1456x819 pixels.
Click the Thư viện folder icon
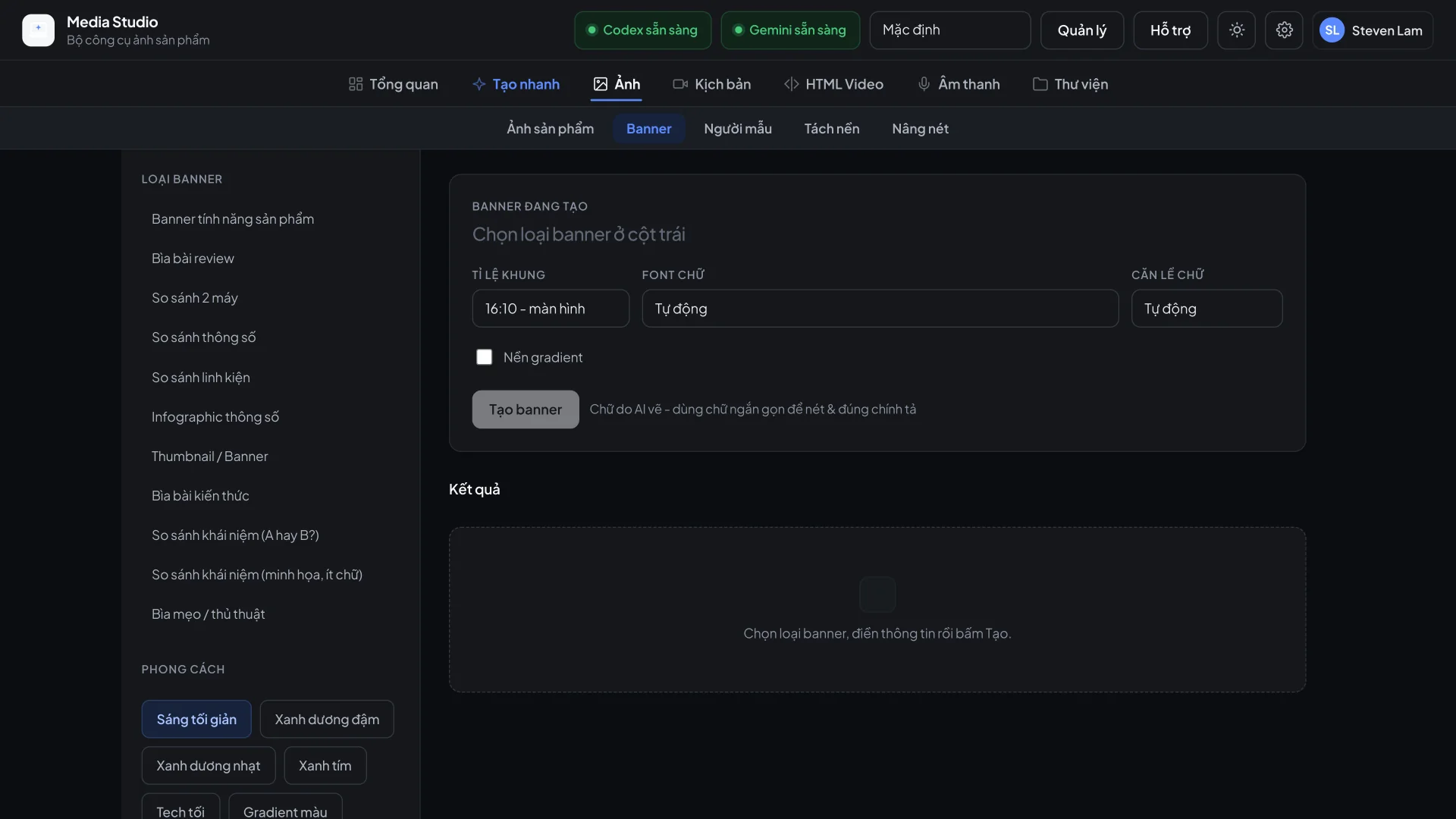point(1040,84)
